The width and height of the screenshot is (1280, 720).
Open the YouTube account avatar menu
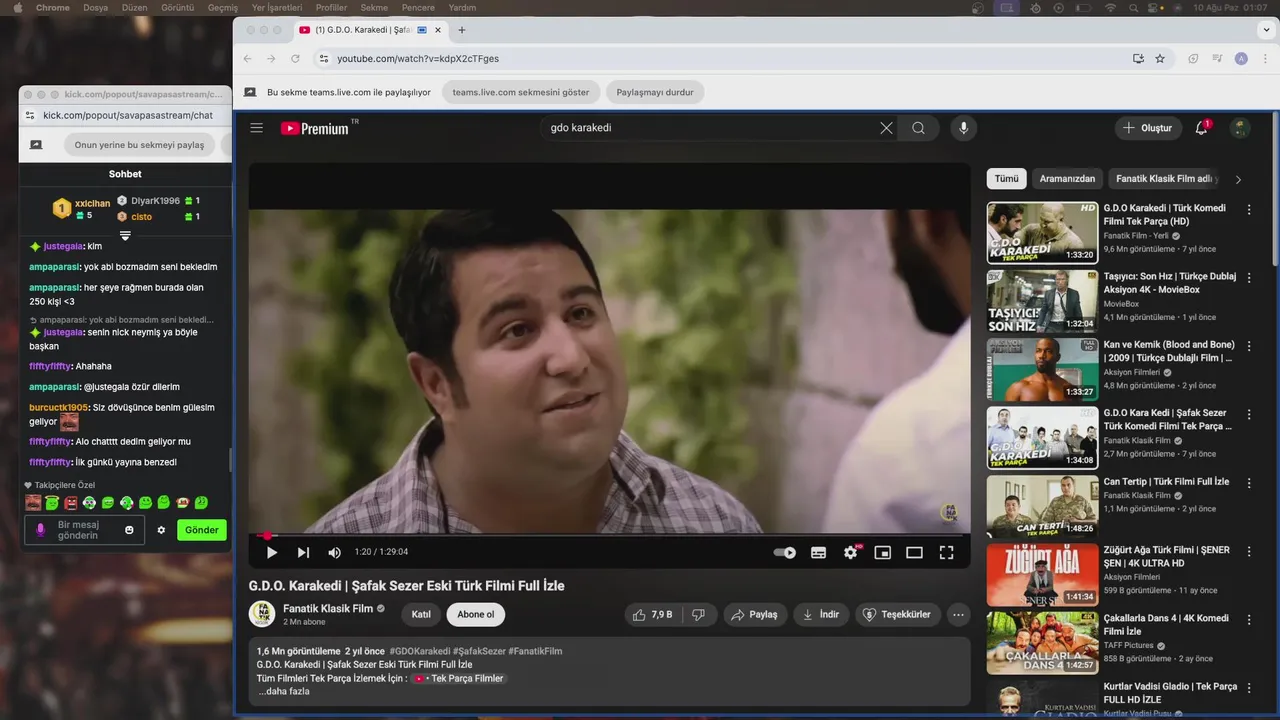pos(1240,128)
